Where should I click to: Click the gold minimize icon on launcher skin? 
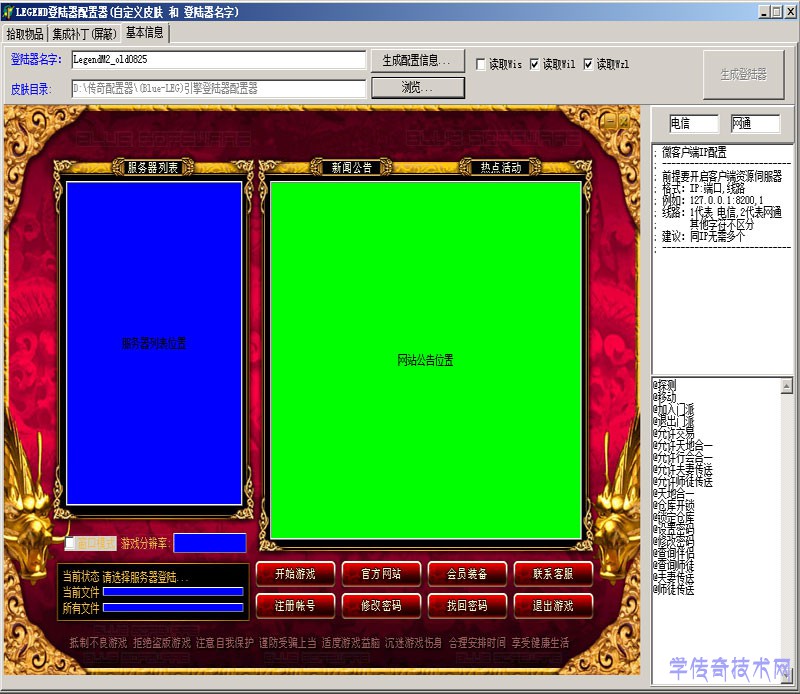608,121
